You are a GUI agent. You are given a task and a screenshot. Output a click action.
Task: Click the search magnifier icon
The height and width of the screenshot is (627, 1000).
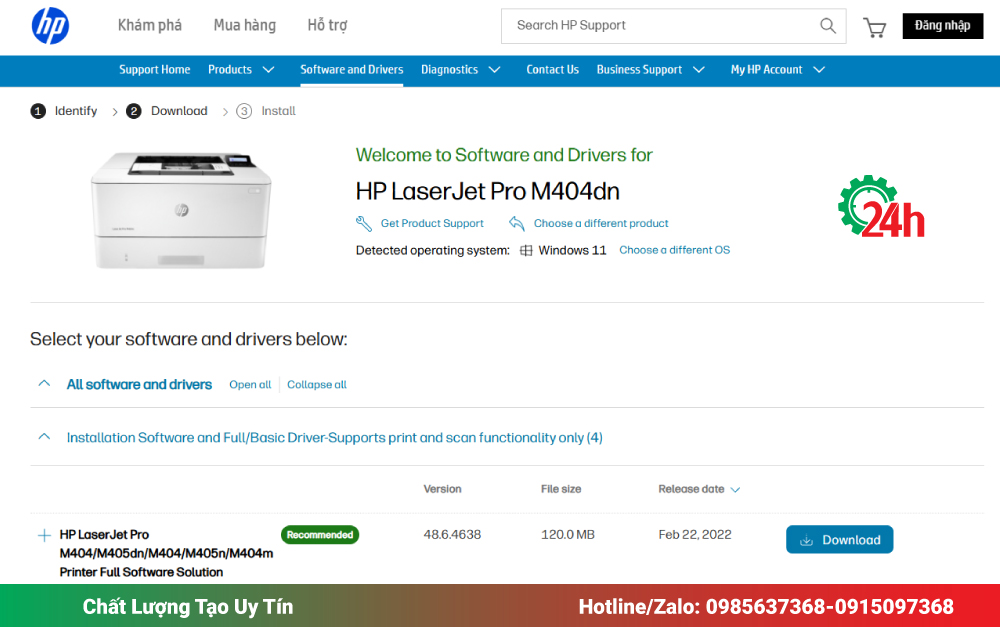click(828, 26)
